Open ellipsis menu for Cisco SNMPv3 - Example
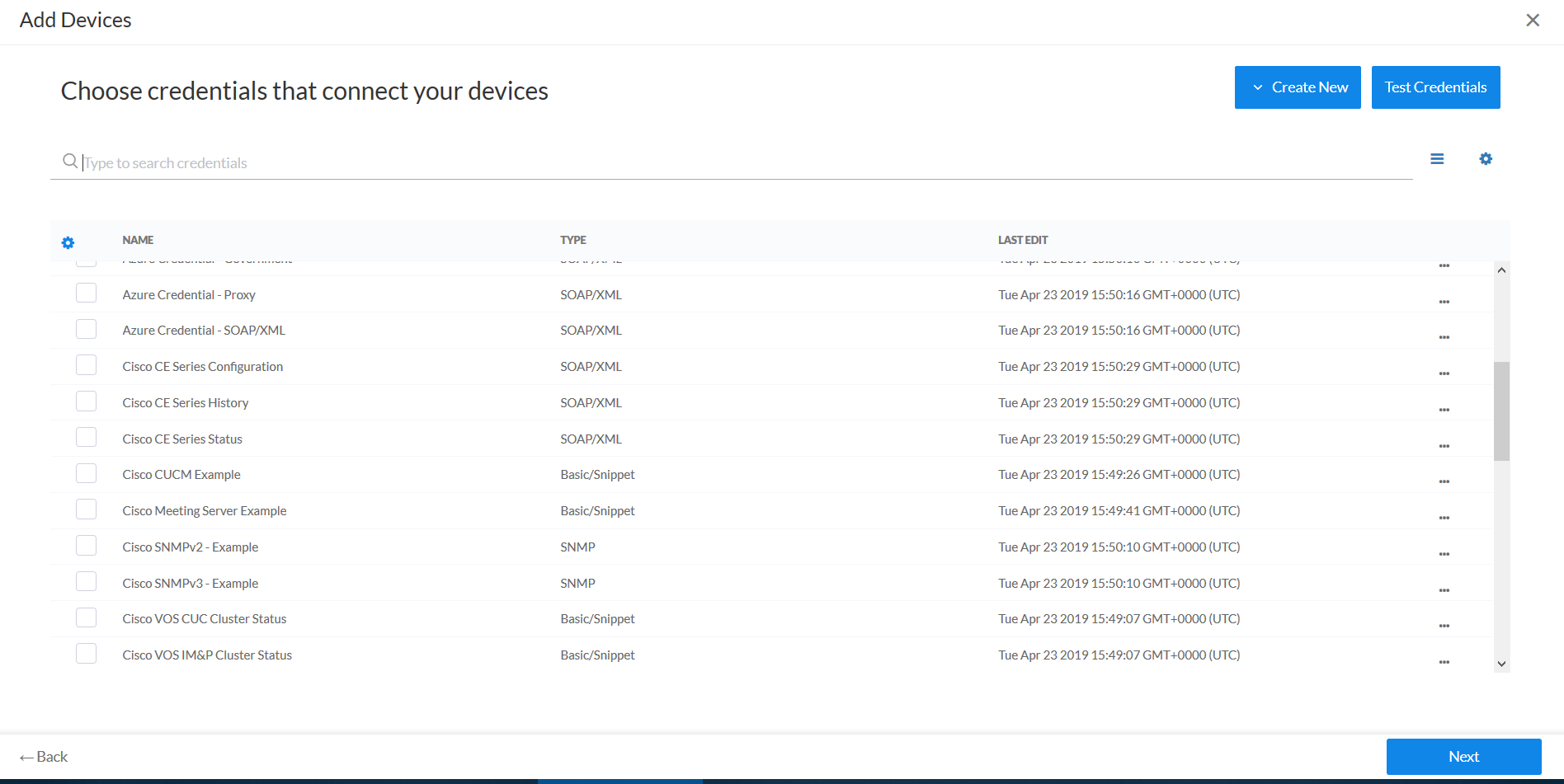 1444,590
